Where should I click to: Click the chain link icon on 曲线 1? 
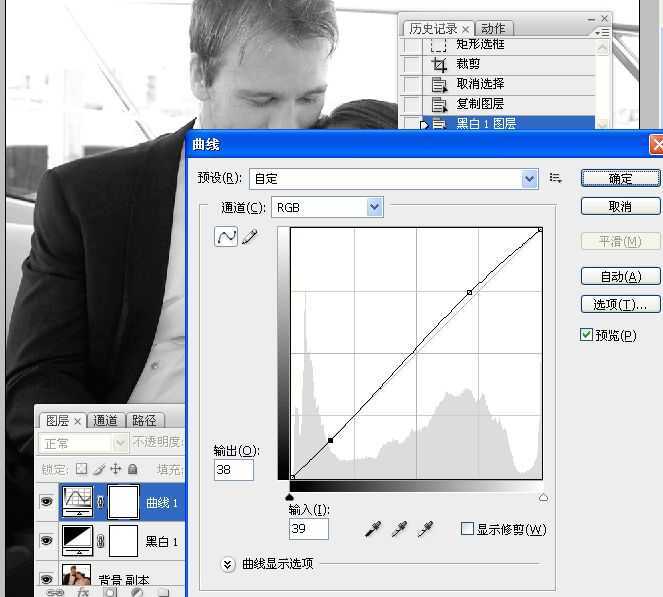100,502
